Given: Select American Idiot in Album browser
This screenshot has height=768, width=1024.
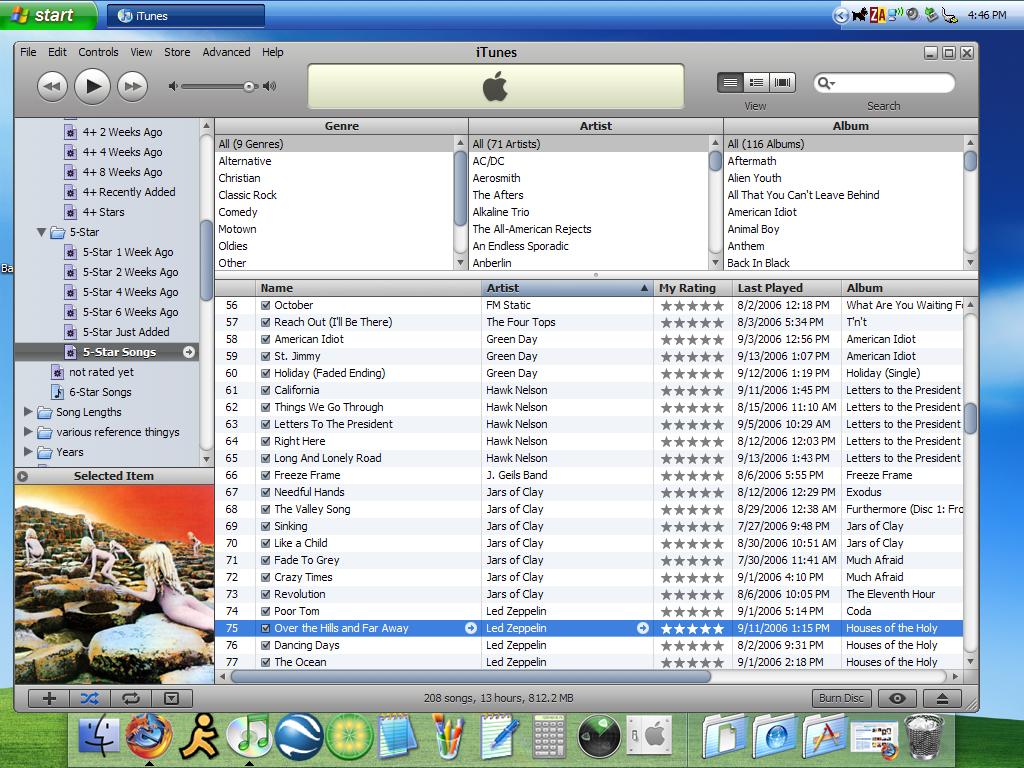Looking at the screenshot, I should point(762,212).
